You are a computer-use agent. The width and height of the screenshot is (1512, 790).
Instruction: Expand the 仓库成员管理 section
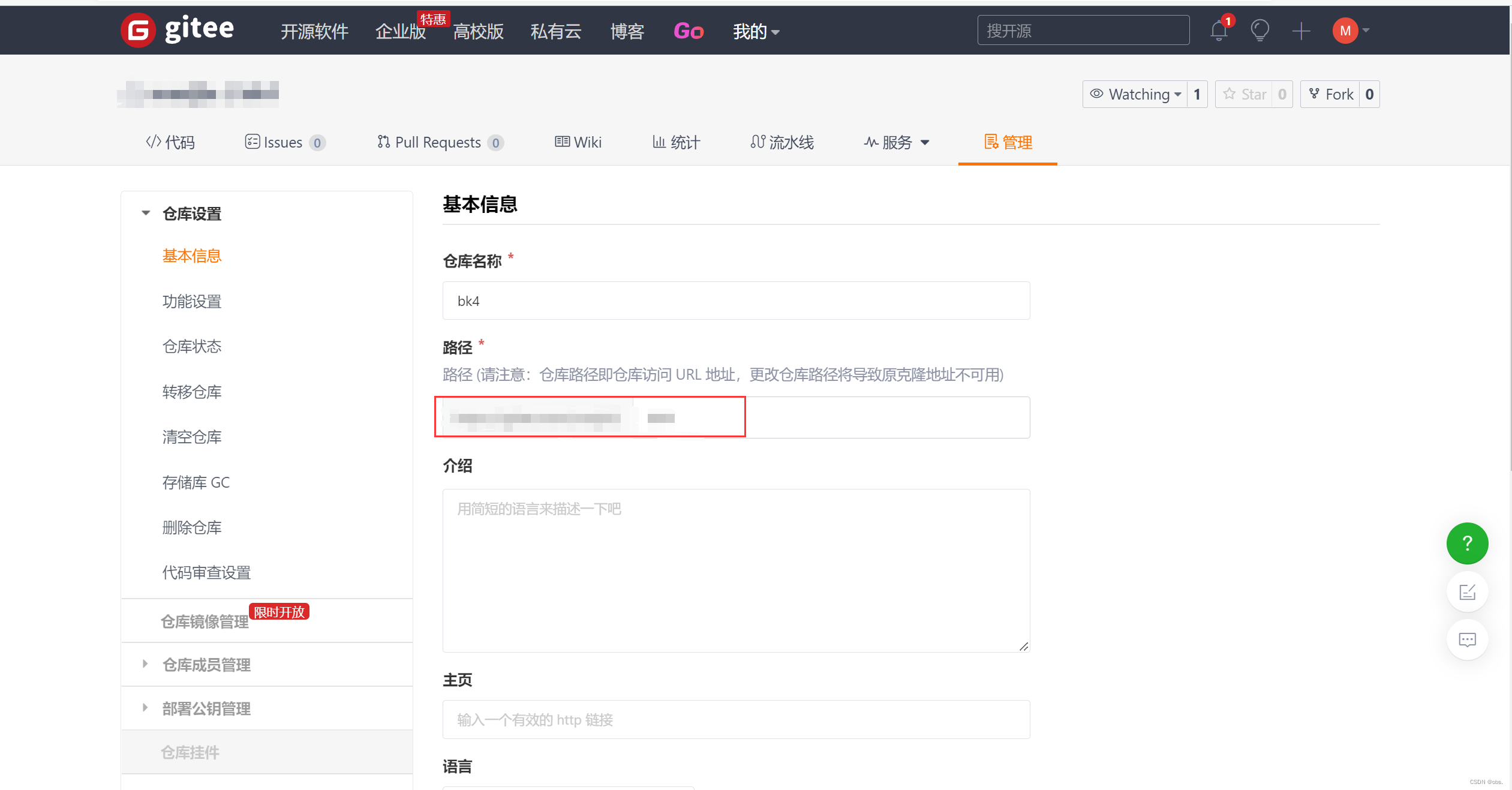[x=206, y=663]
